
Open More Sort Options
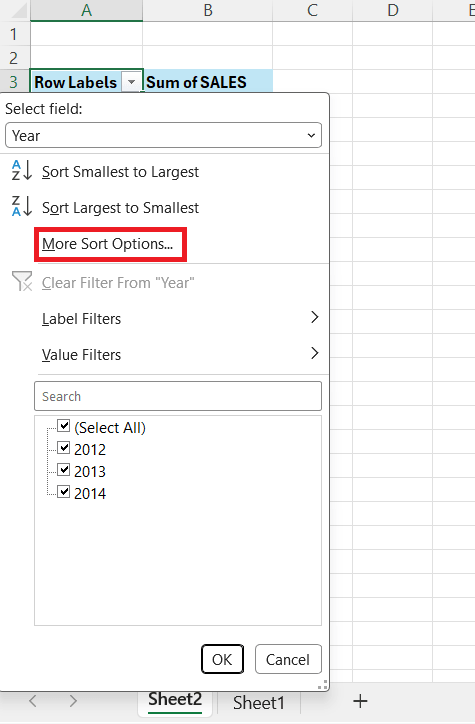(x=108, y=244)
